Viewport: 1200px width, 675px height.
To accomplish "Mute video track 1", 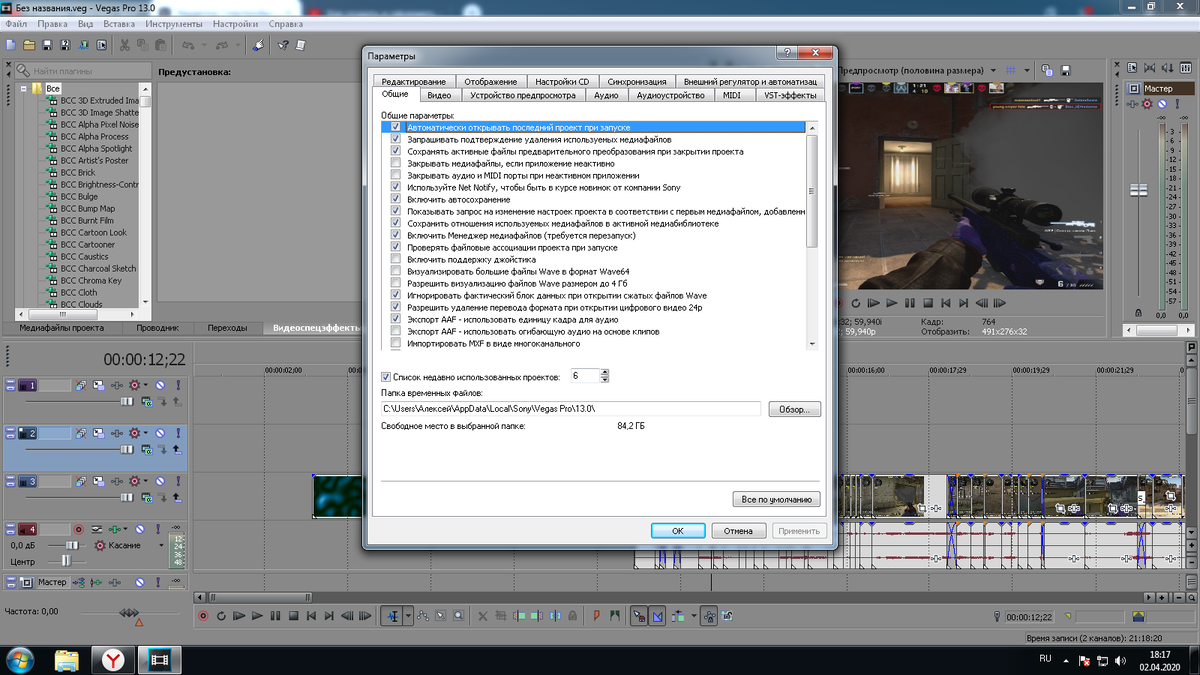I will coord(160,385).
